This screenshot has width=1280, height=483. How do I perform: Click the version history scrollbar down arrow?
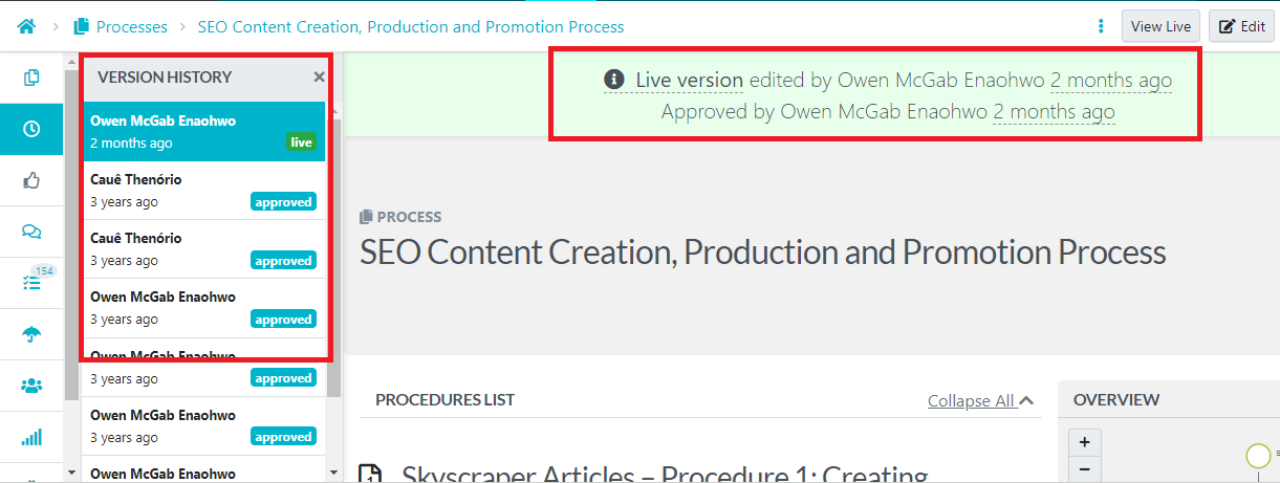click(x=71, y=472)
